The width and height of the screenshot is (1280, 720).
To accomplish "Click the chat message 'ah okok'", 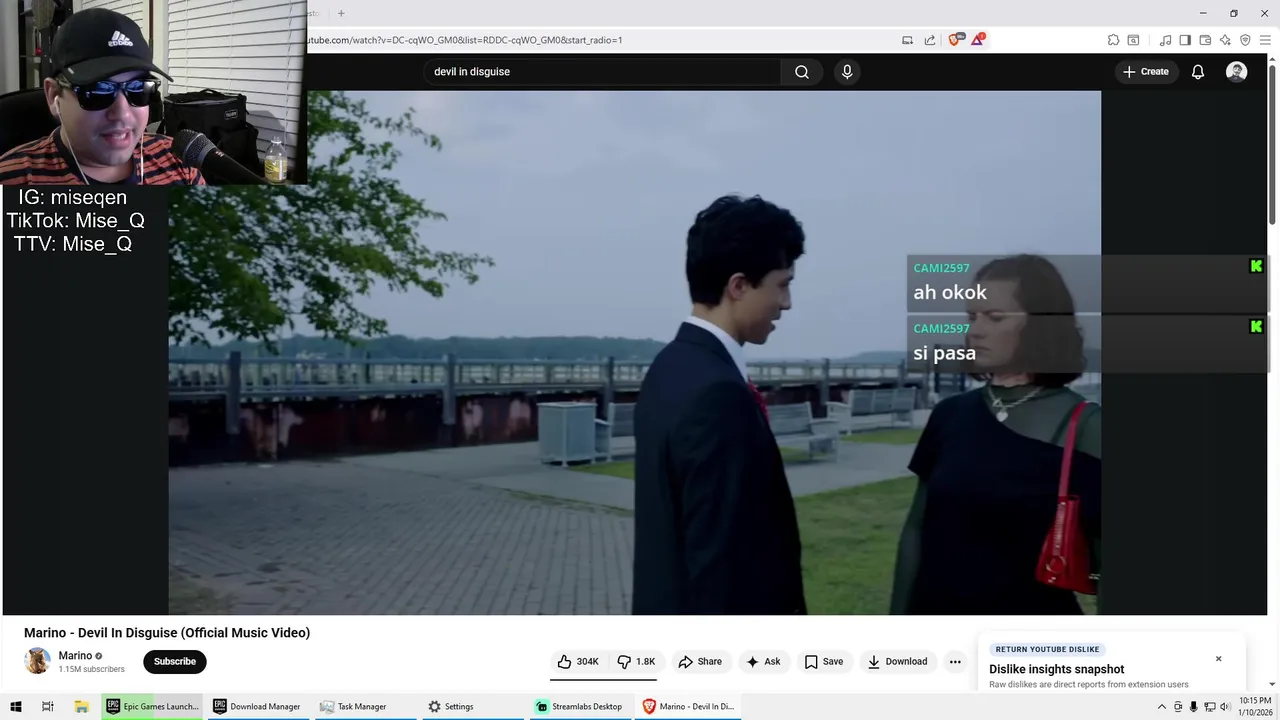I will 950,293.
